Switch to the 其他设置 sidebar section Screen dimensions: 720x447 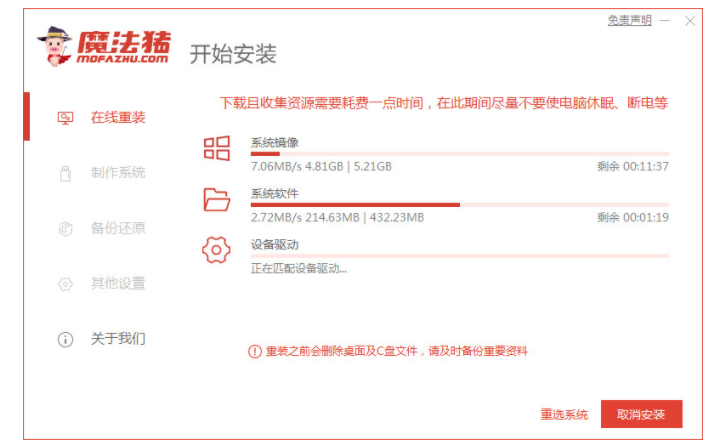pyautogui.click(x=118, y=284)
